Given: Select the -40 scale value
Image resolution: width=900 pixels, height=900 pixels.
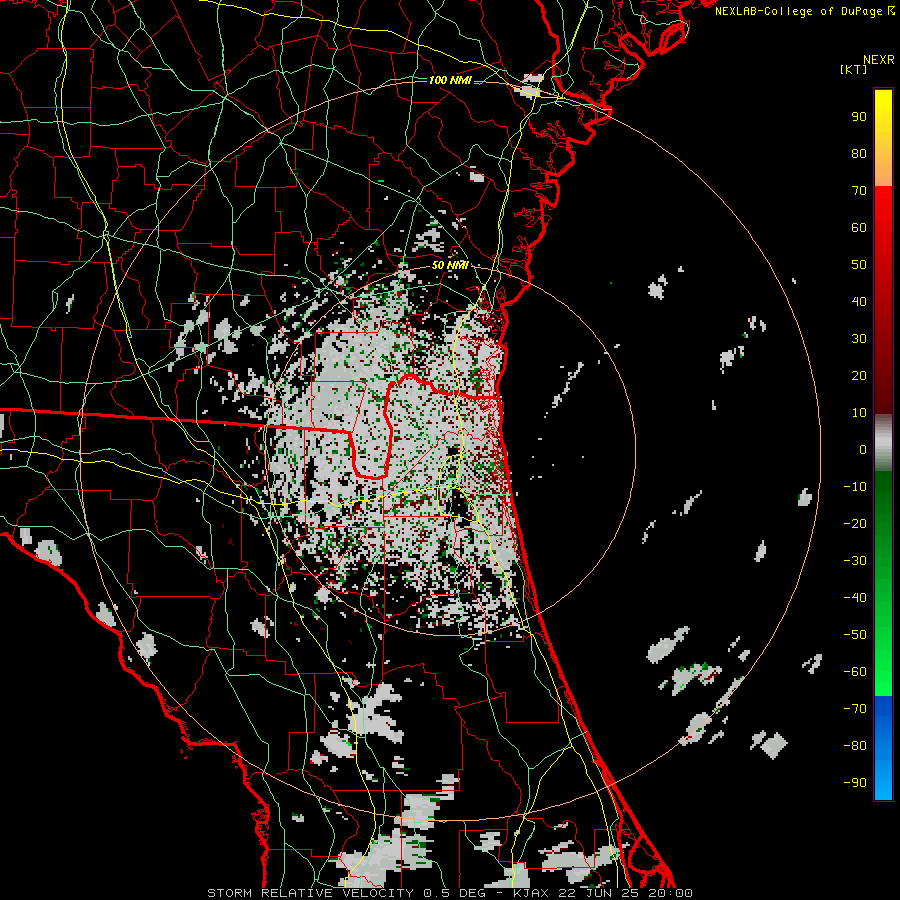Looking at the screenshot, I should tap(855, 598).
